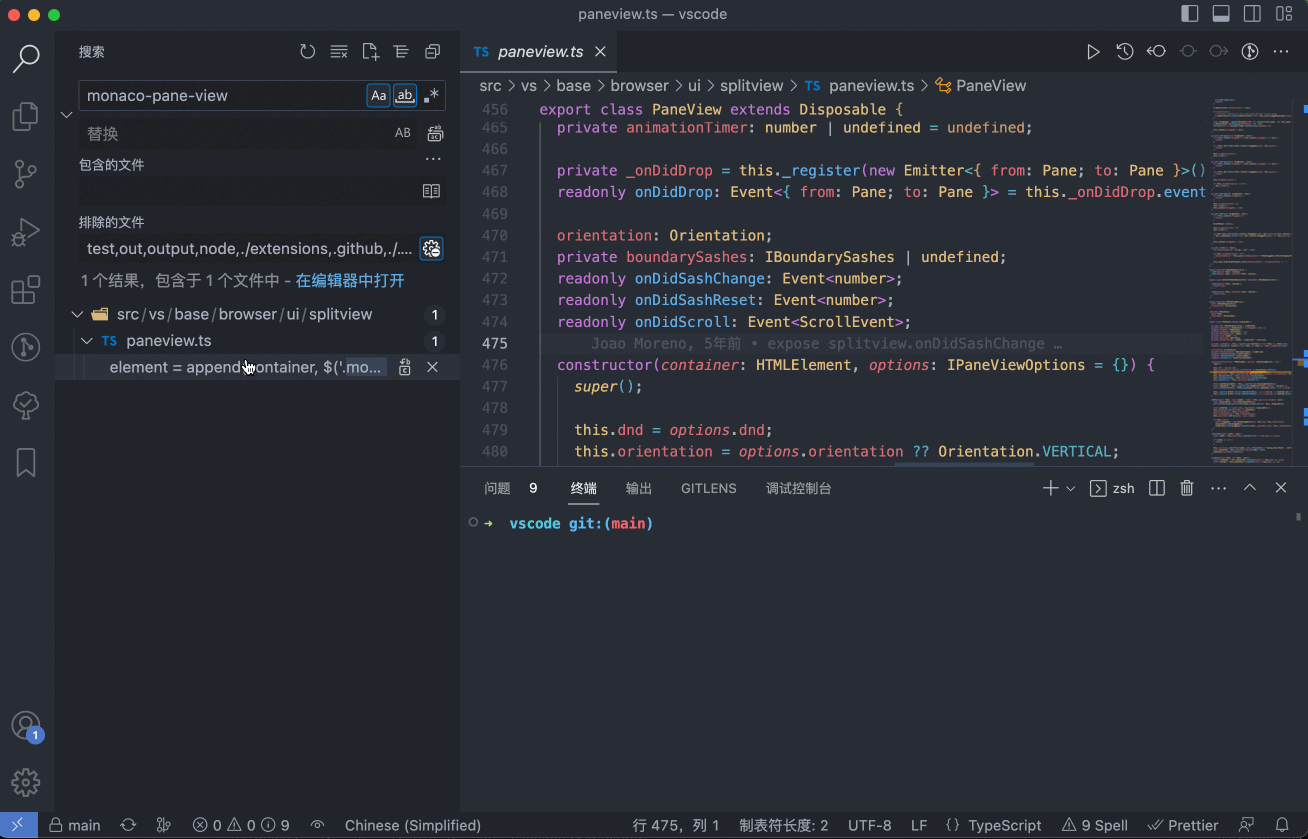Switch to the 调试控制台 tab

pos(799,488)
